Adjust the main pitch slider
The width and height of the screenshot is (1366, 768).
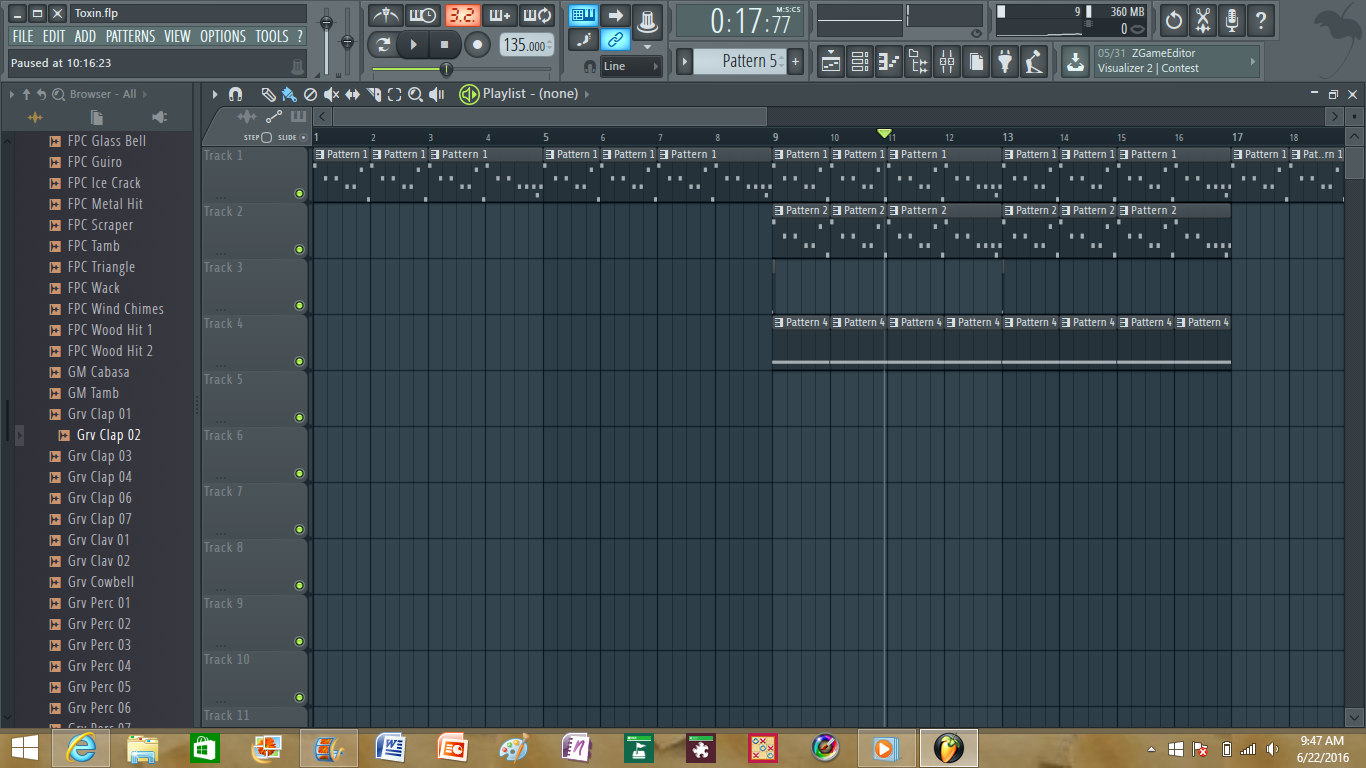coord(348,42)
